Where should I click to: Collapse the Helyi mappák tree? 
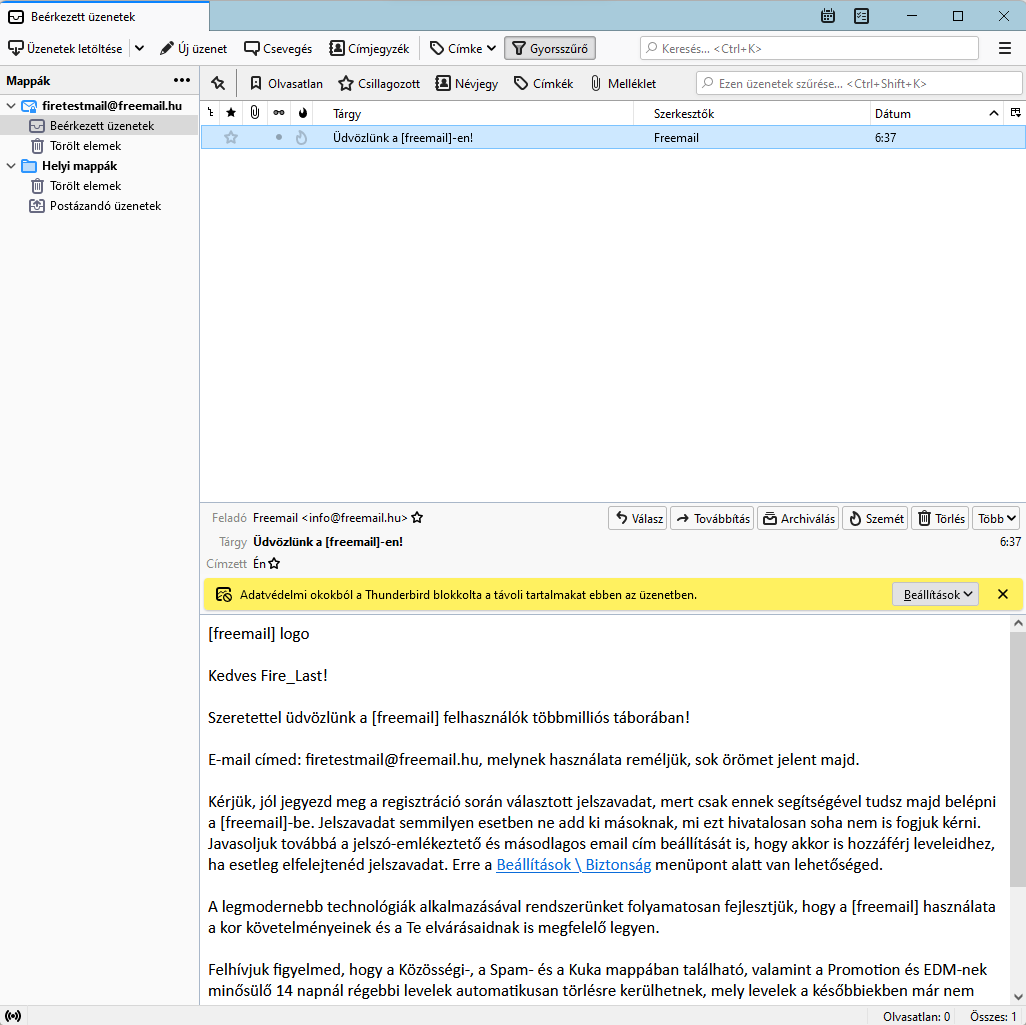10,166
